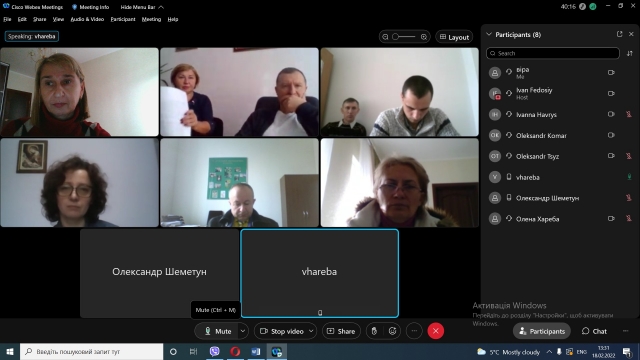Show hidden system tray icons chevron

coord(549,351)
